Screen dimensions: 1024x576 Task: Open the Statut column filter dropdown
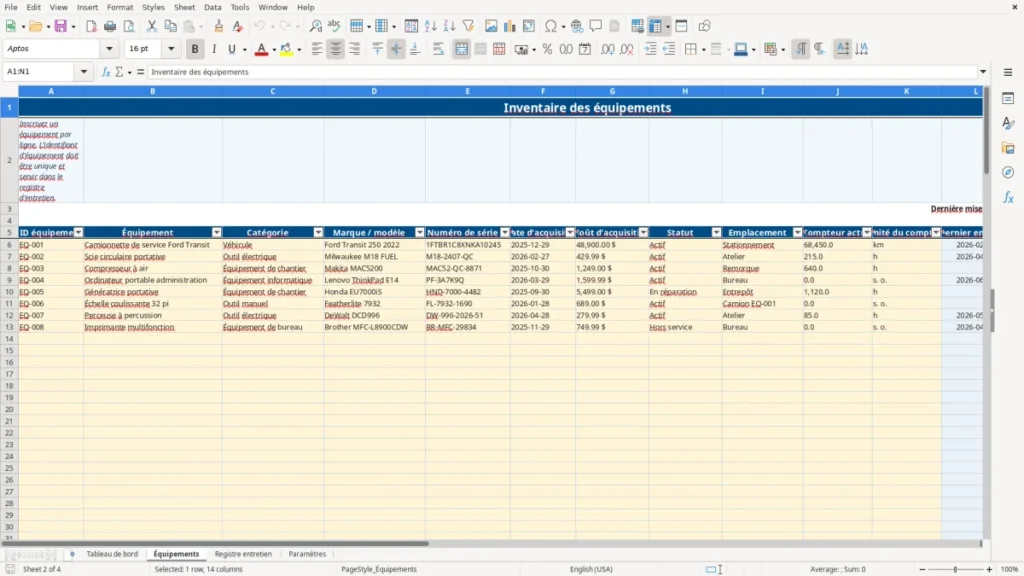click(716, 232)
